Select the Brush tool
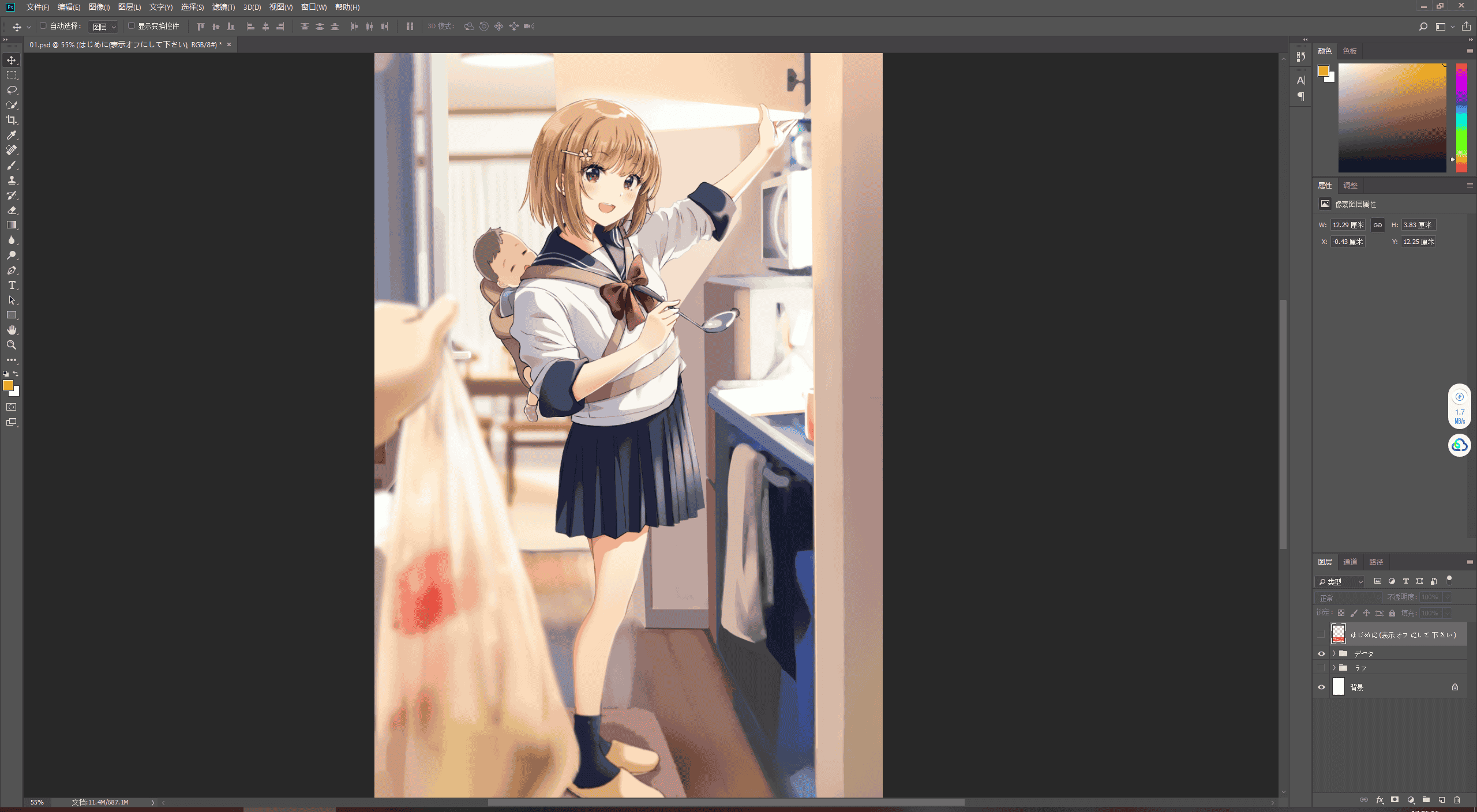Viewport: 1477px width, 812px height. point(12,165)
